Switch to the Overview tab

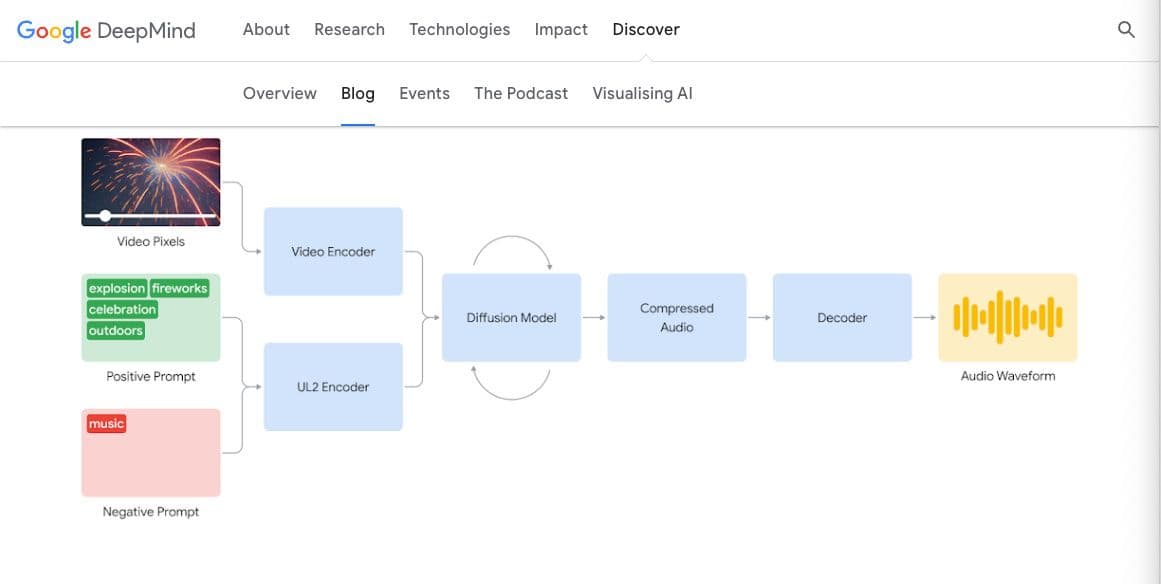point(280,94)
